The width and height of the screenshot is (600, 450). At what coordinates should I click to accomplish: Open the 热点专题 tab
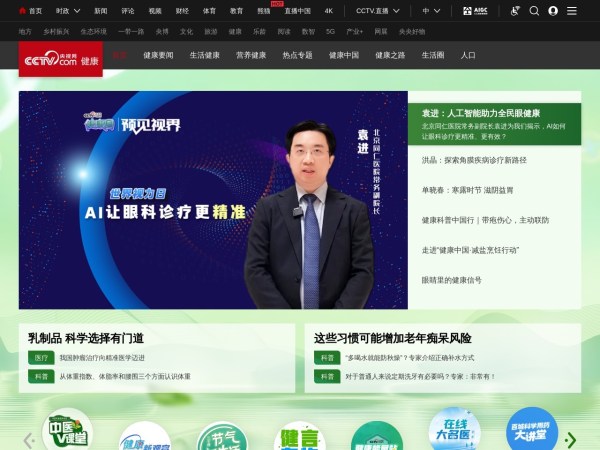tap(297, 55)
